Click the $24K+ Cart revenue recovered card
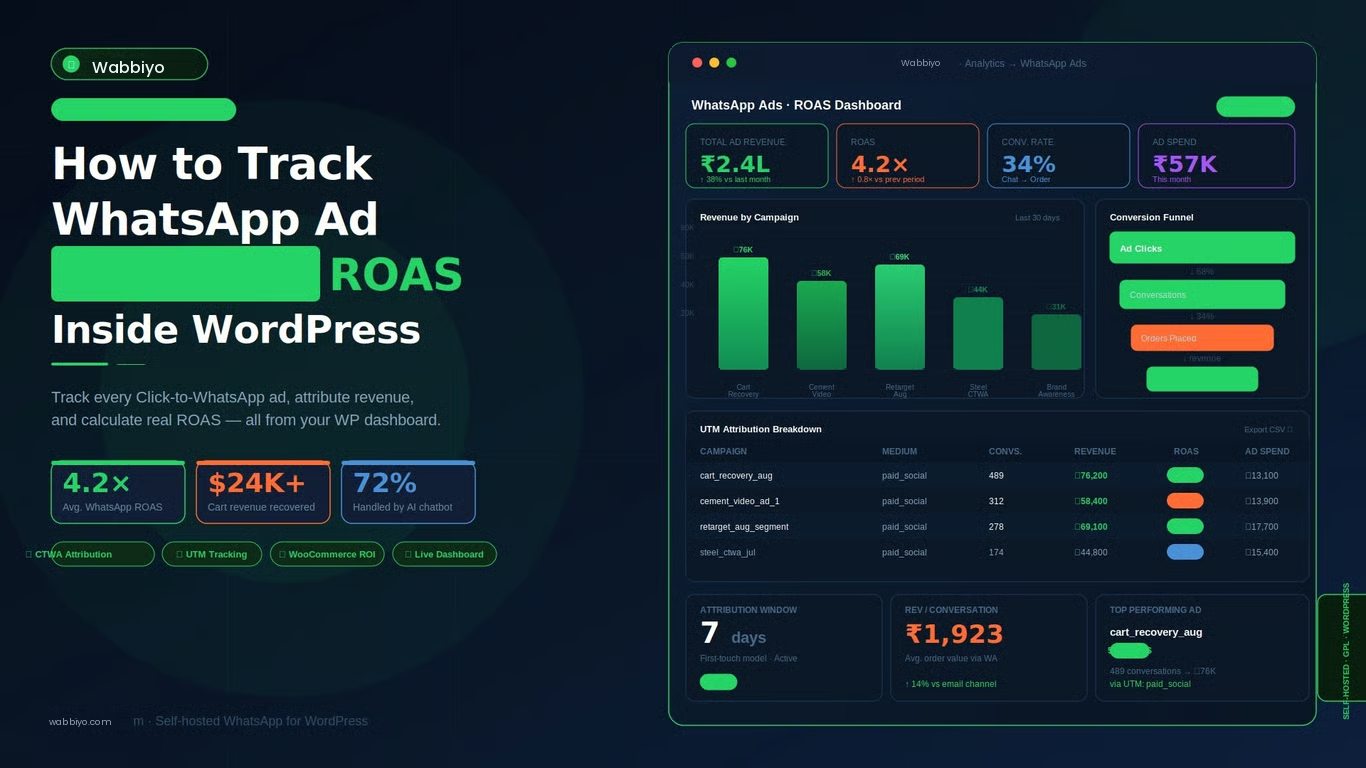The width and height of the screenshot is (1366, 768). 263,492
